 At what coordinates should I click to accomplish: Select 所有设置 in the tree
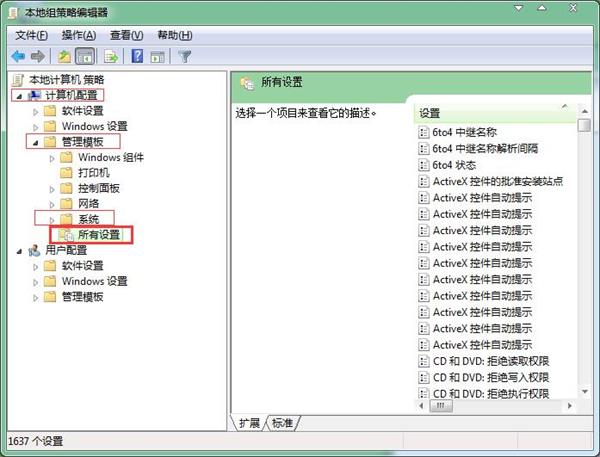(x=99, y=235)
